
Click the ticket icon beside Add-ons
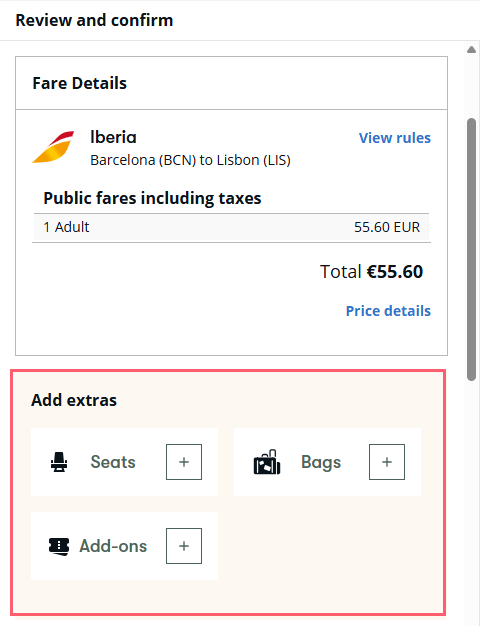coord(59,547)
